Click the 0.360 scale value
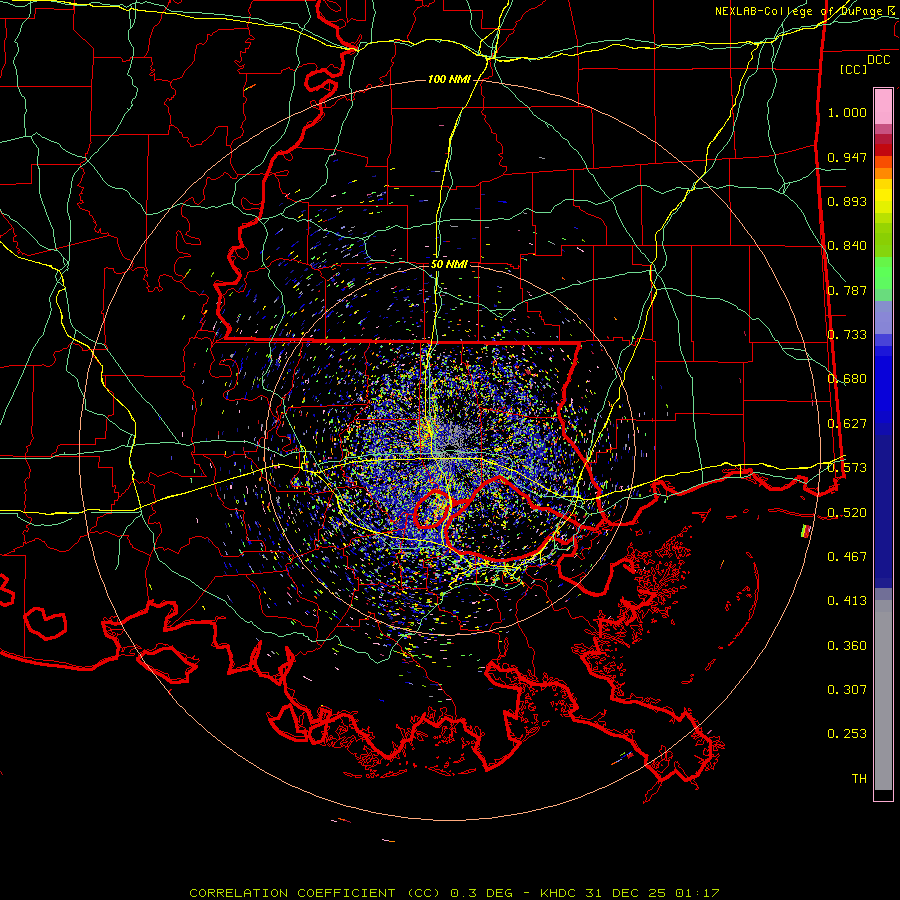The width and height of the screenshot is (900, 900). pos(847,646)
